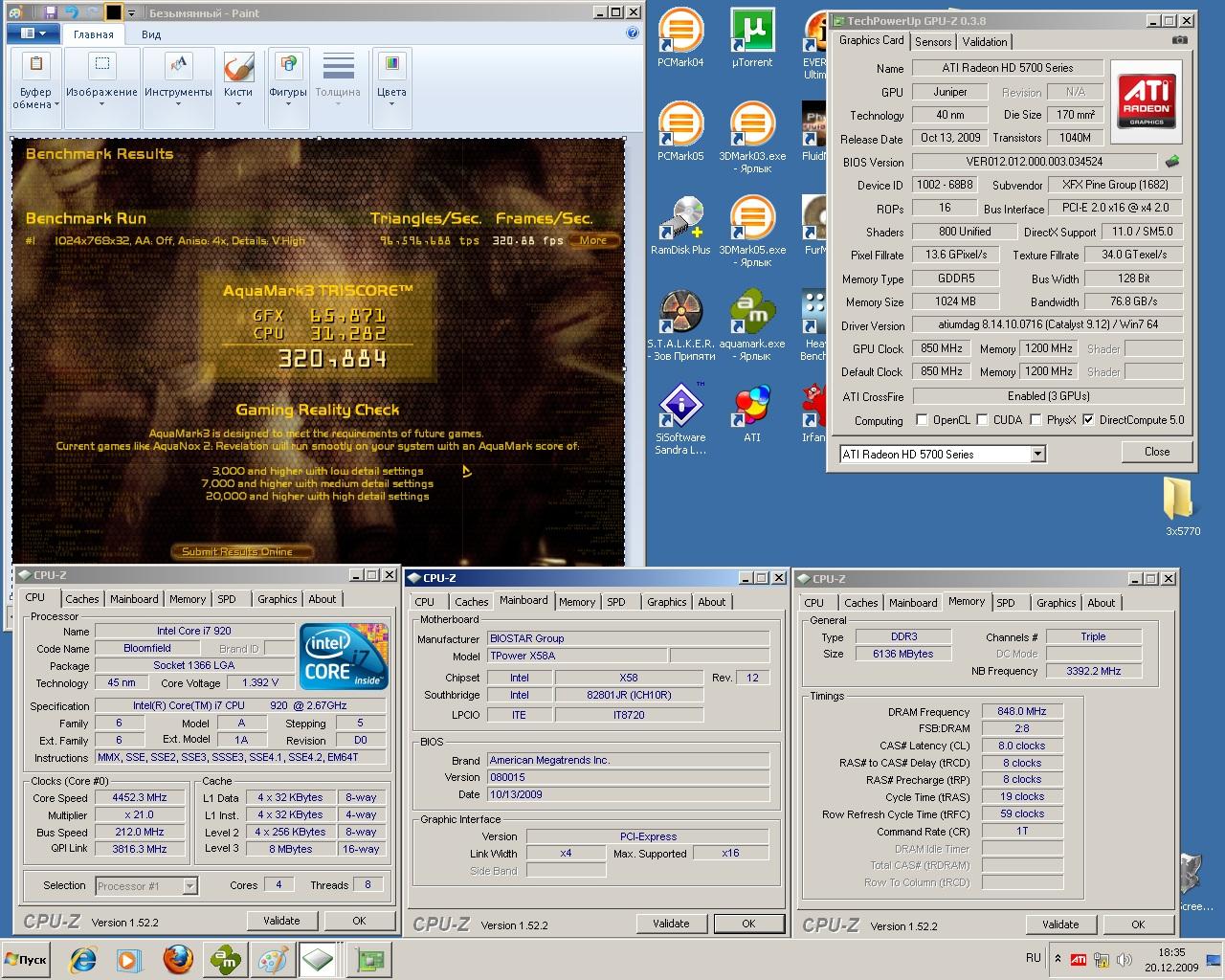This screenshot has width=1225, height=980.
Task: Select 3DMark03.exe shortcut icon
Action: pos(752,138)
